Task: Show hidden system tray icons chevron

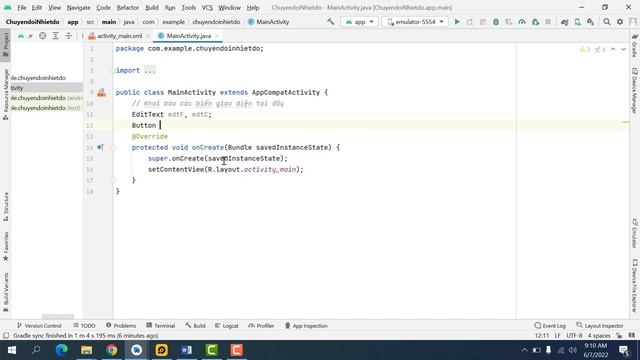Action: tap(524, 350)
